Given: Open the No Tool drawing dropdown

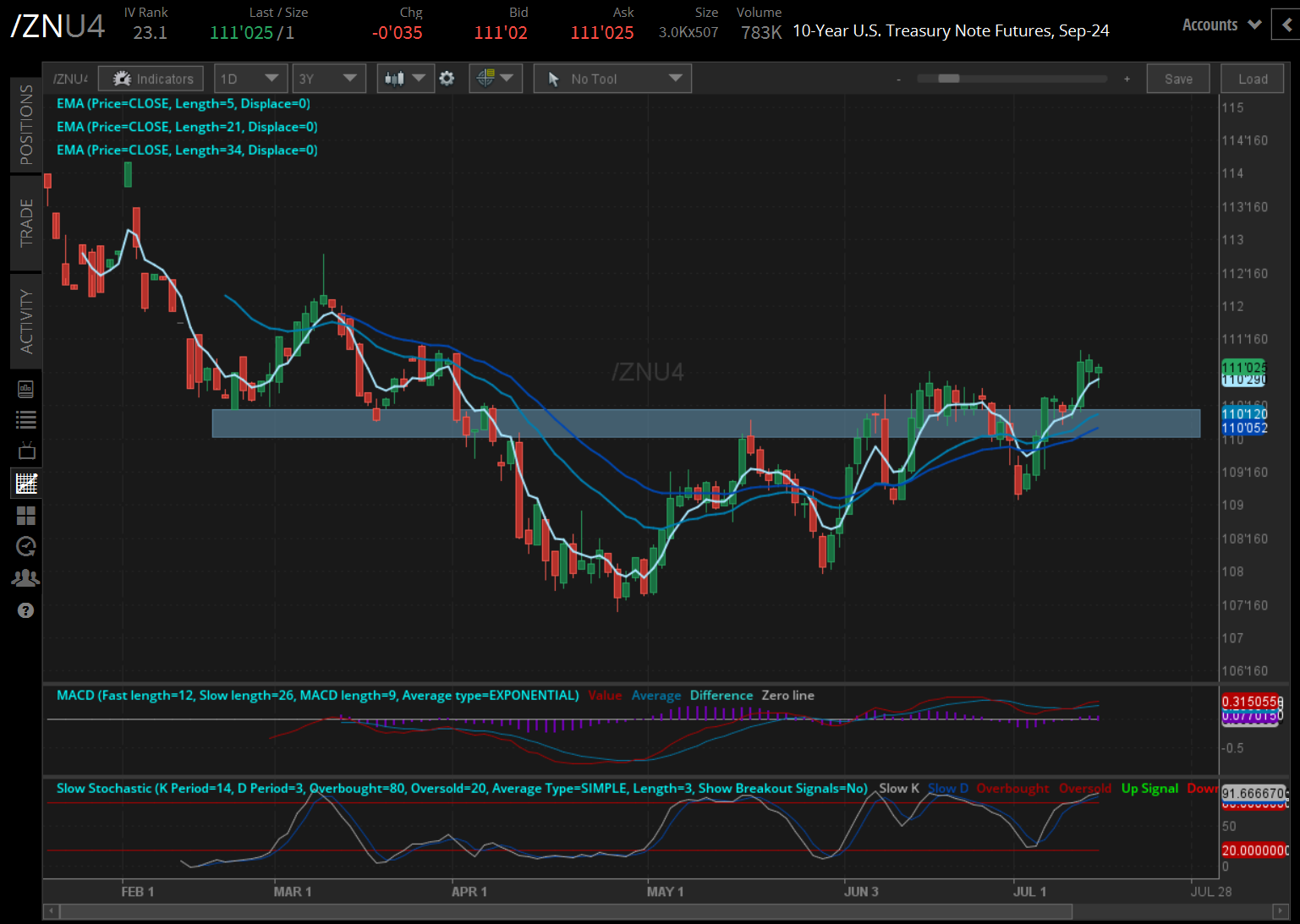Looking at the screenshot, I should pos(612,79).
